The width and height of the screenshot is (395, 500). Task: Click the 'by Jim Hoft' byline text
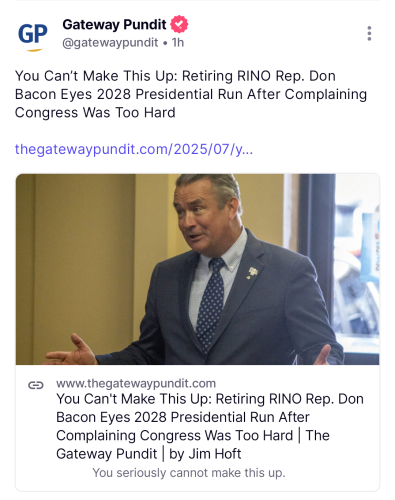(x=205, y=454)
